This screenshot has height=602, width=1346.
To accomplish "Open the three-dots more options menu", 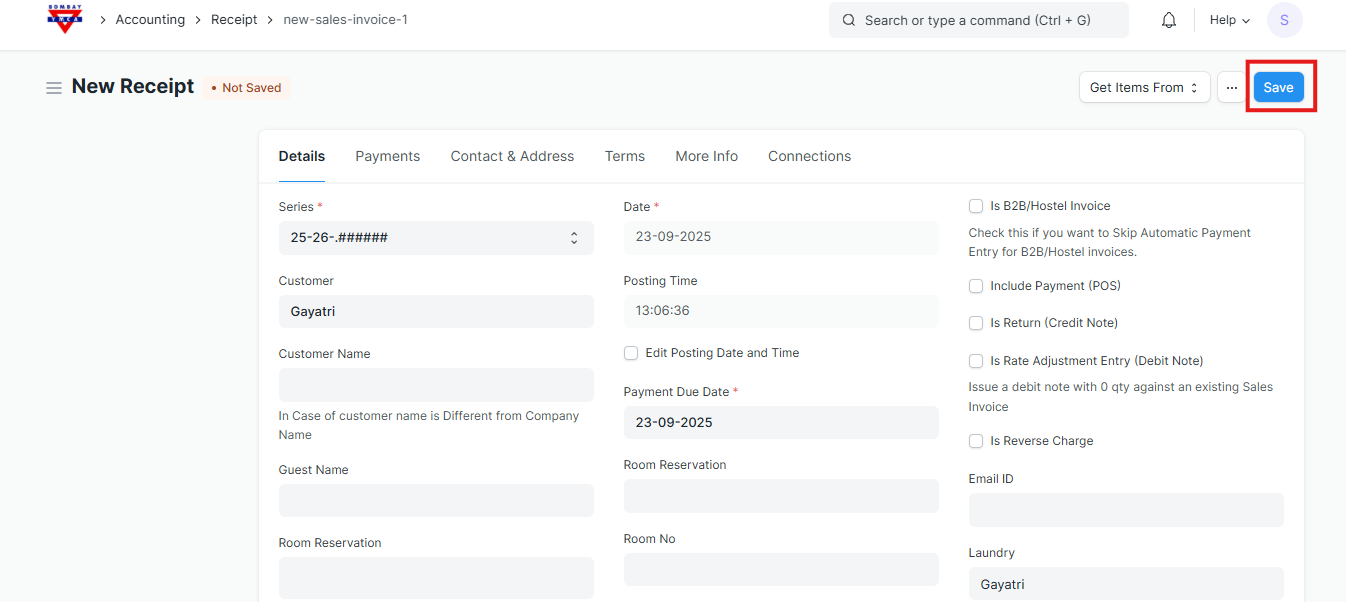I will pyautogui.click(x=1231, y=88).
